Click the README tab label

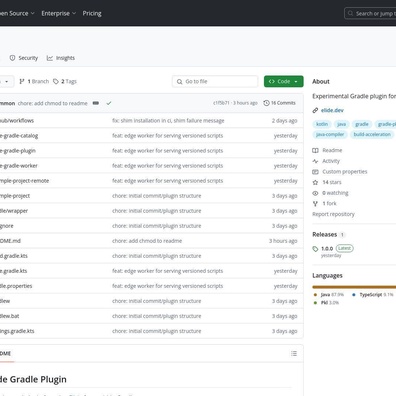[x=6, y=353]
